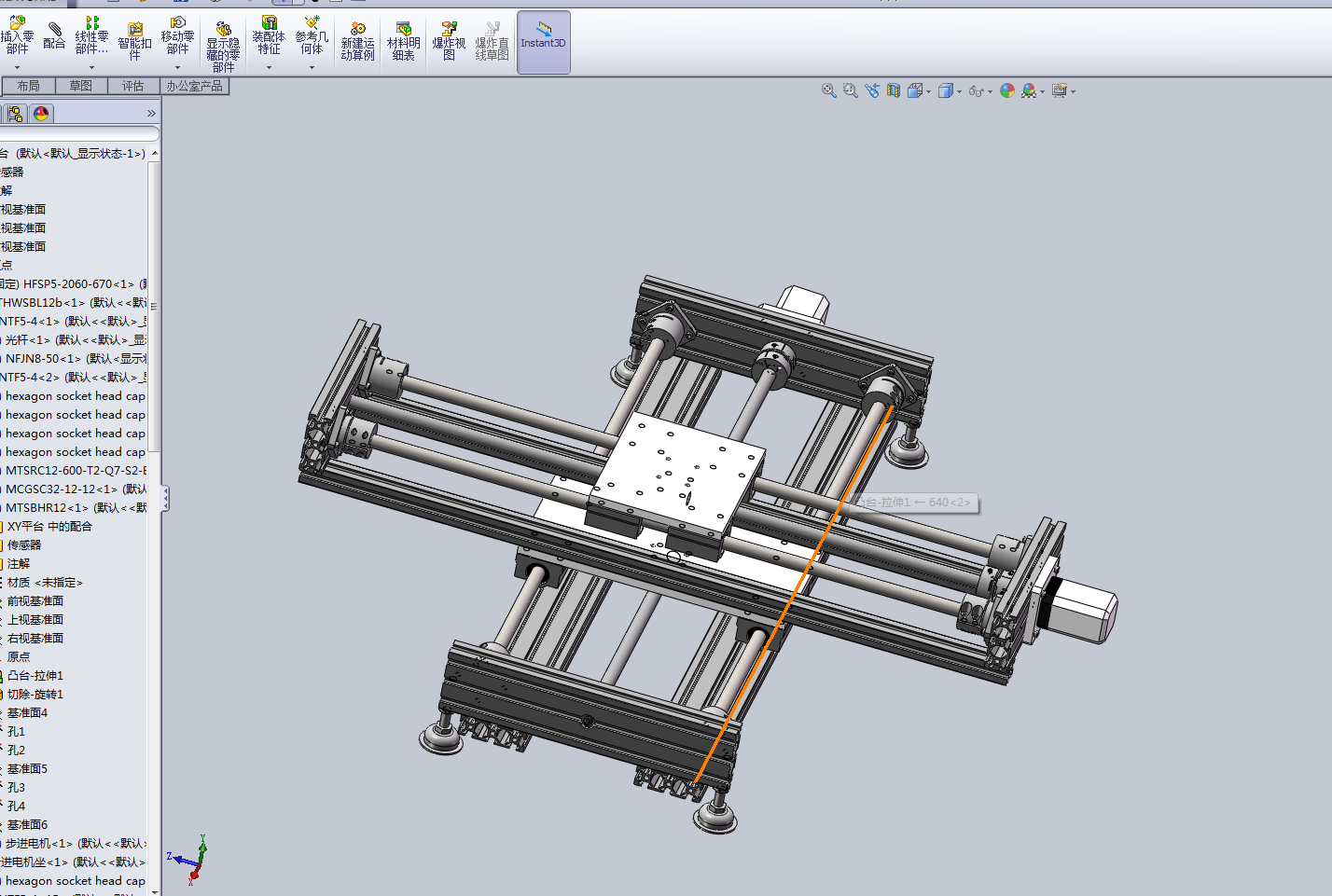Switch to the 办公室产品 tab
The image size is (1332, 896).
pyautogui.click(x=195, y=86)
